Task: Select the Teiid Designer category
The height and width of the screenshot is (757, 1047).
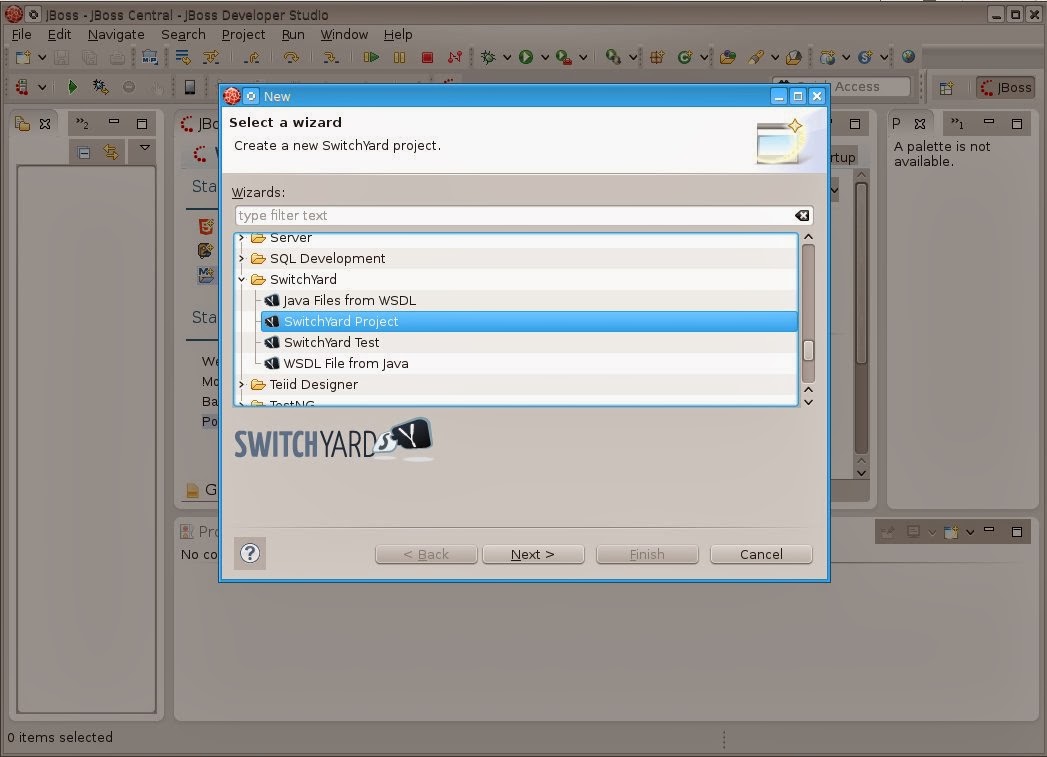Action: tap(313, 385)
